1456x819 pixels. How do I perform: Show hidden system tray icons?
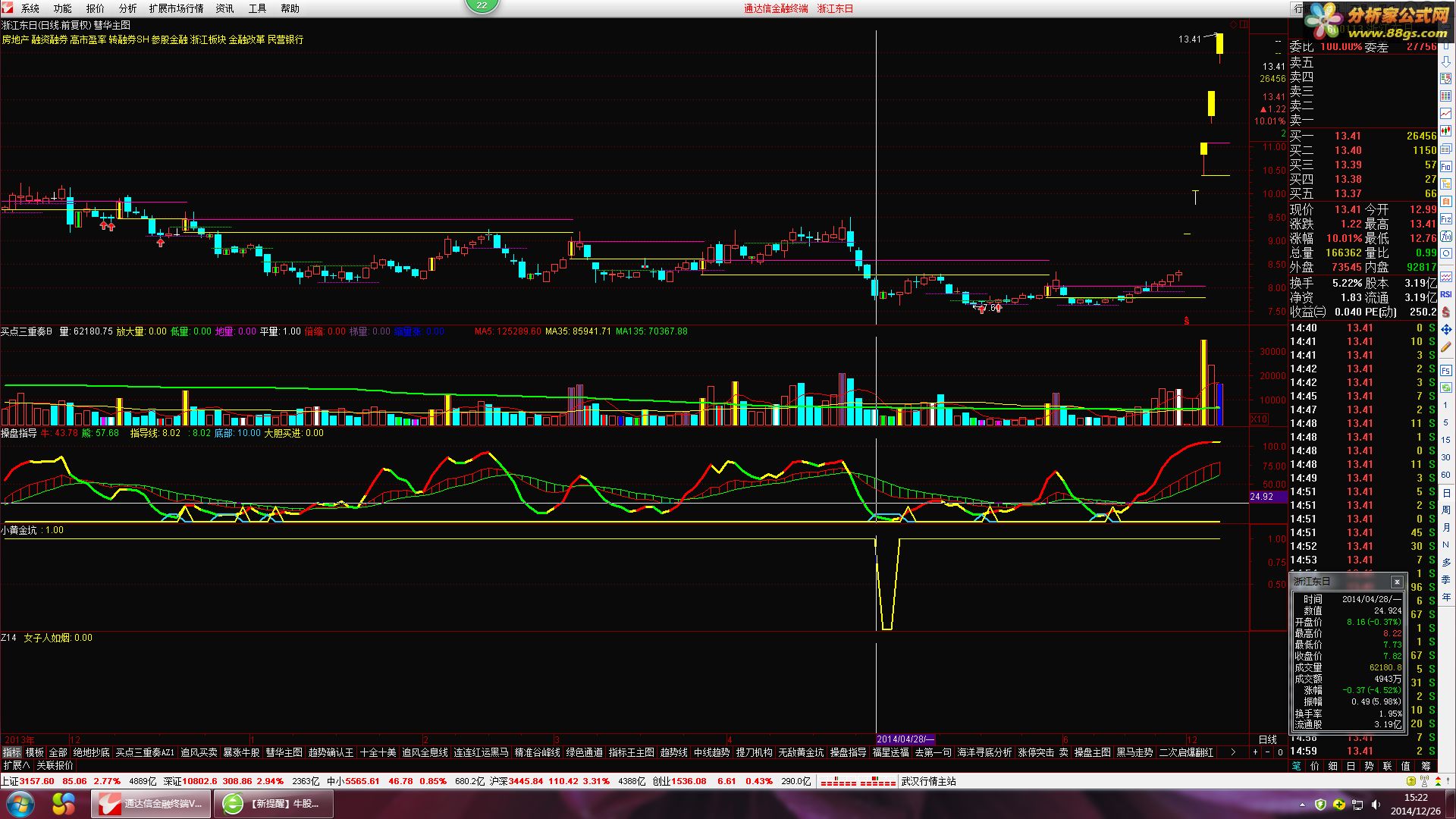tap(1303, 804)
